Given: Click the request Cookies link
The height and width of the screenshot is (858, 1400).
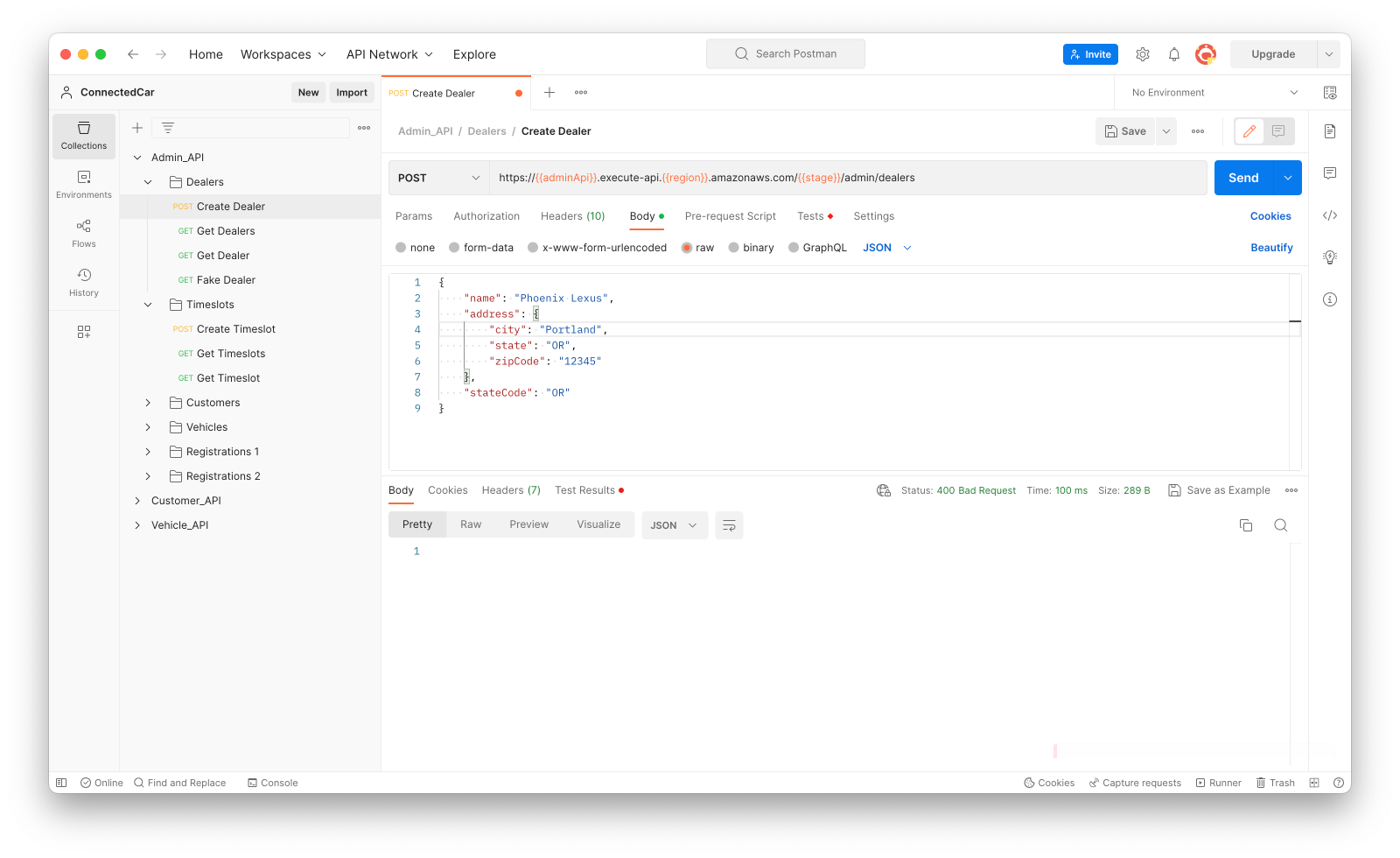Looking at the screenshot, I should click(x=1270, y=216).
